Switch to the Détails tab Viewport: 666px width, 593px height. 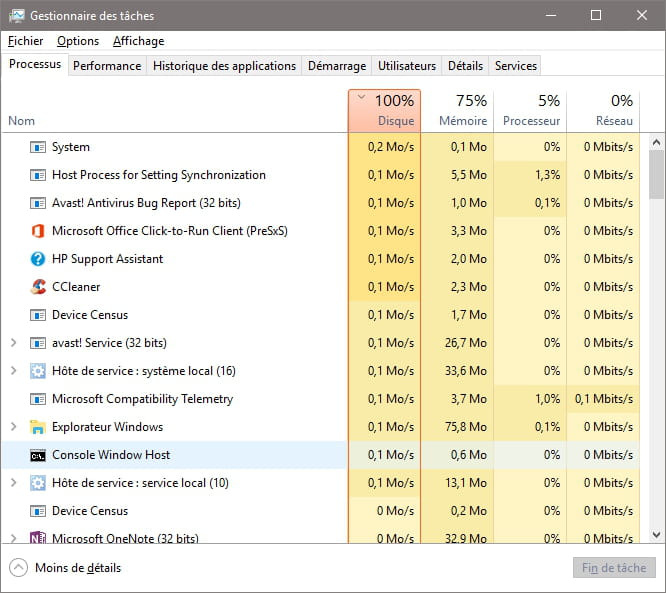pyautogui.click(x=466, y=66)
